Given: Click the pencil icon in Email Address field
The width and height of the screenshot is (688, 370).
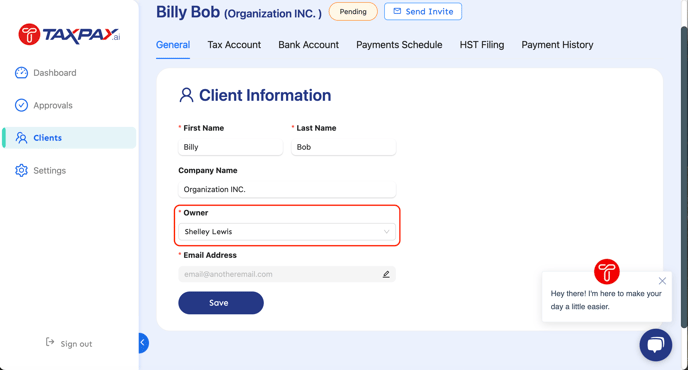Looking at the screenshot, I should point(386,274).
